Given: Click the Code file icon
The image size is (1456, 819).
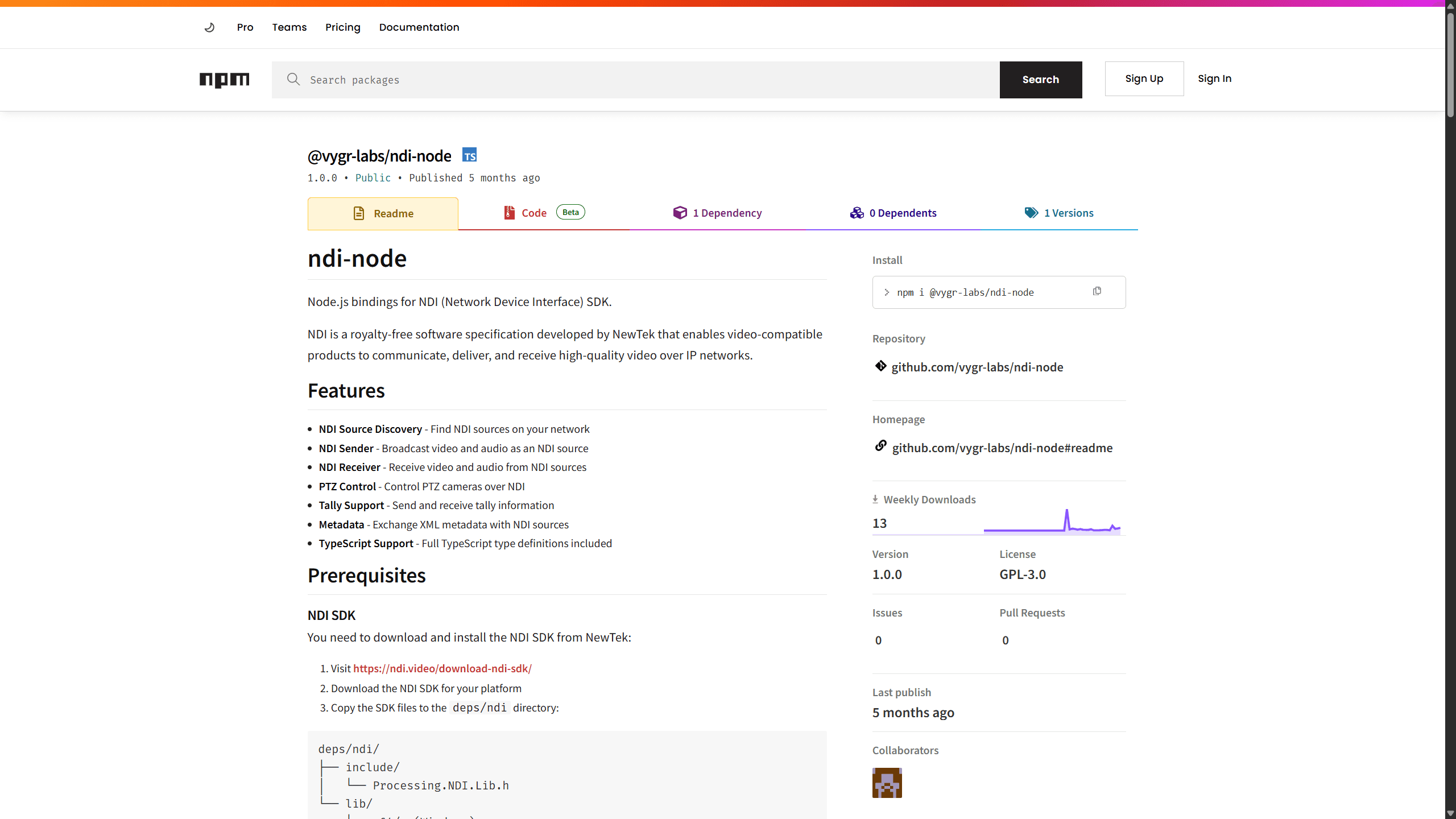Looking at the screenshot, I should (509, 213).
